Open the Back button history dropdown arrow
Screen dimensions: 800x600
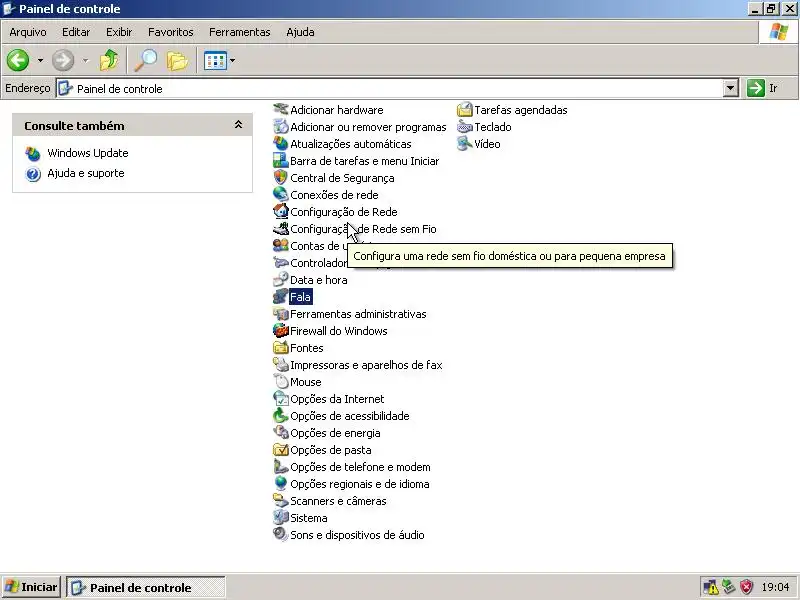40,61
